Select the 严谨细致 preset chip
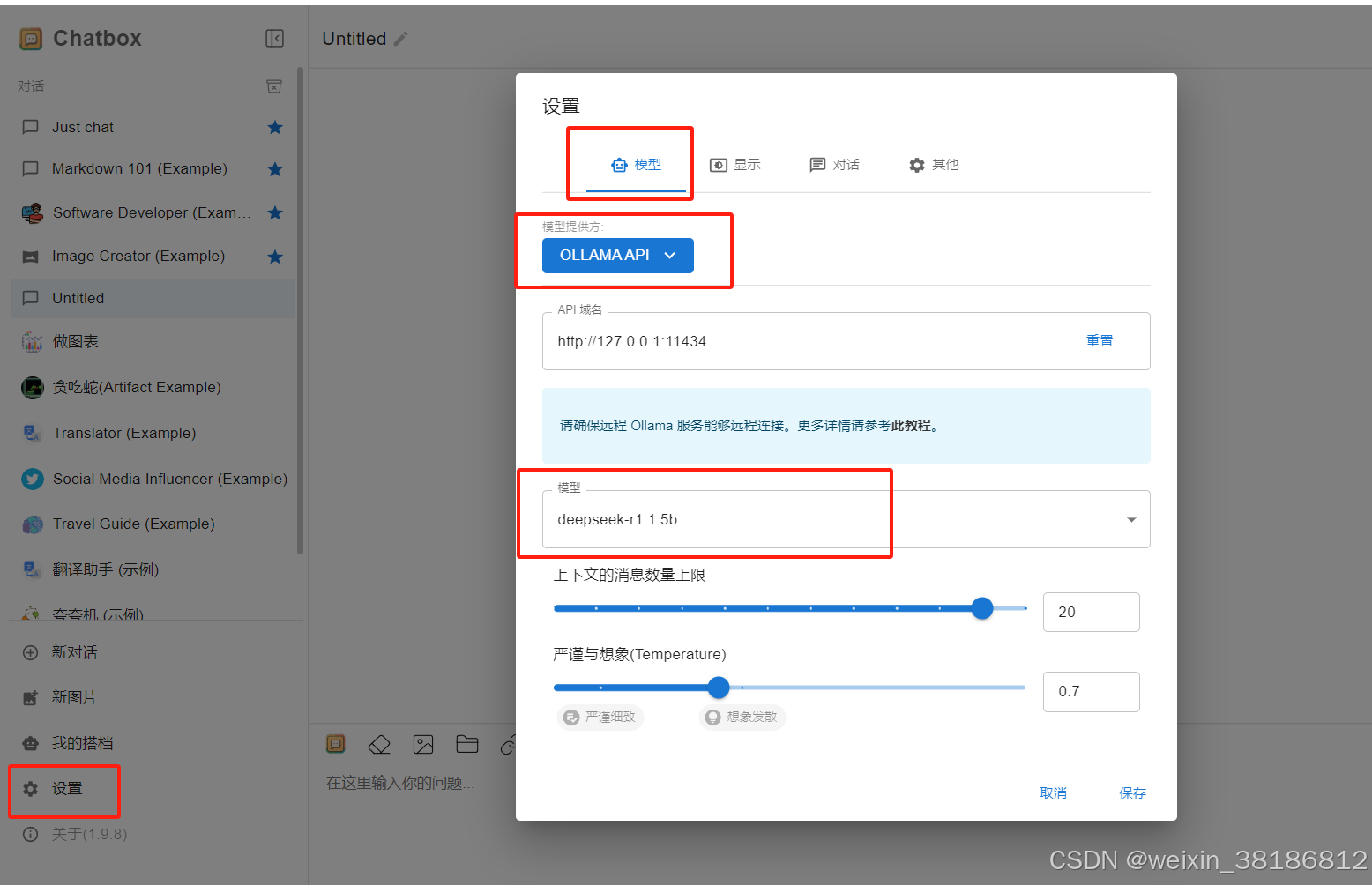This screenshot has height=885, width=1372. click(x=600, y=718)
